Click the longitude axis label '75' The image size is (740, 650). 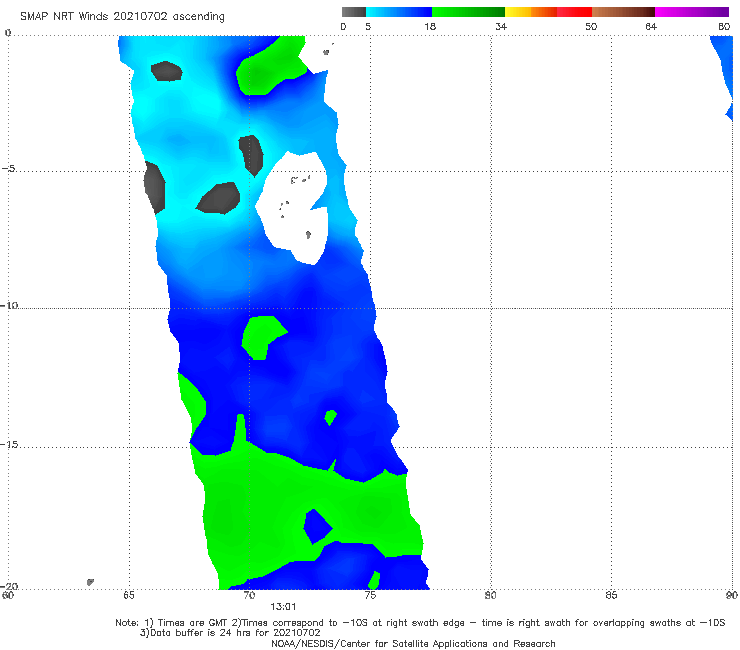pos(370,595)
